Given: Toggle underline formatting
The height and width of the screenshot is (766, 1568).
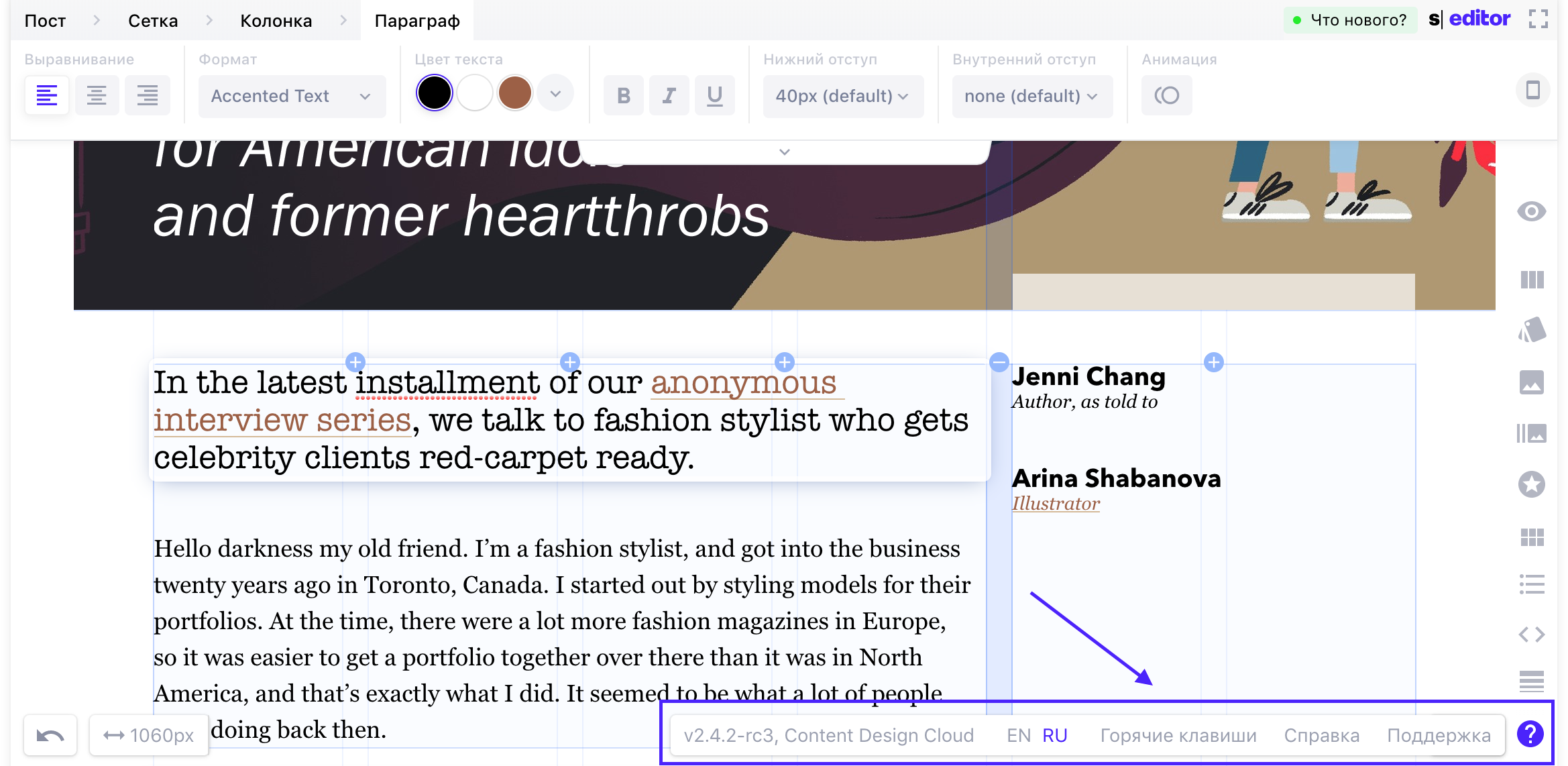Looking at the screenshot, I should 714,95.
